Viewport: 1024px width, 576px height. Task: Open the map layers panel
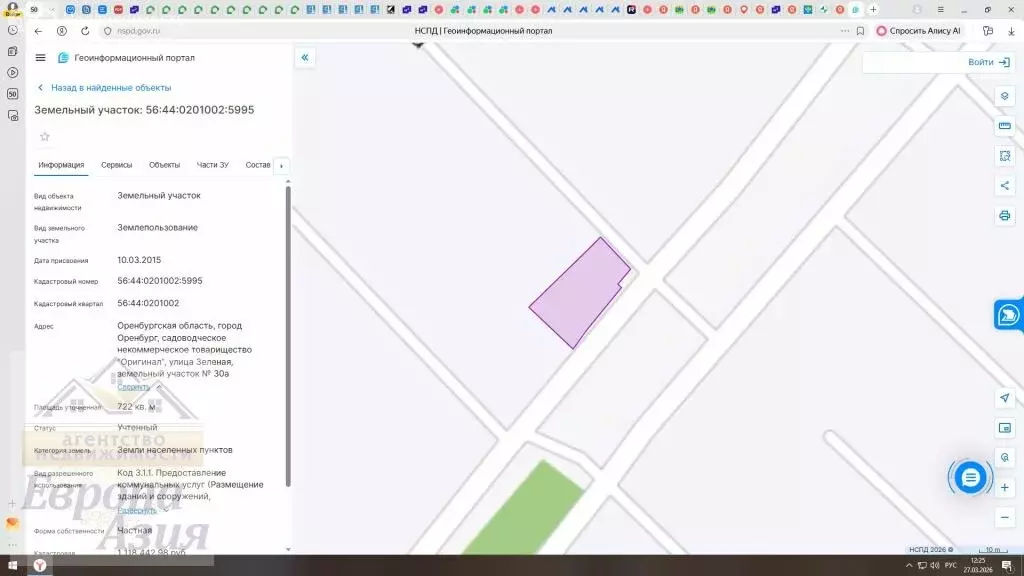click(x=1005, y=96)
